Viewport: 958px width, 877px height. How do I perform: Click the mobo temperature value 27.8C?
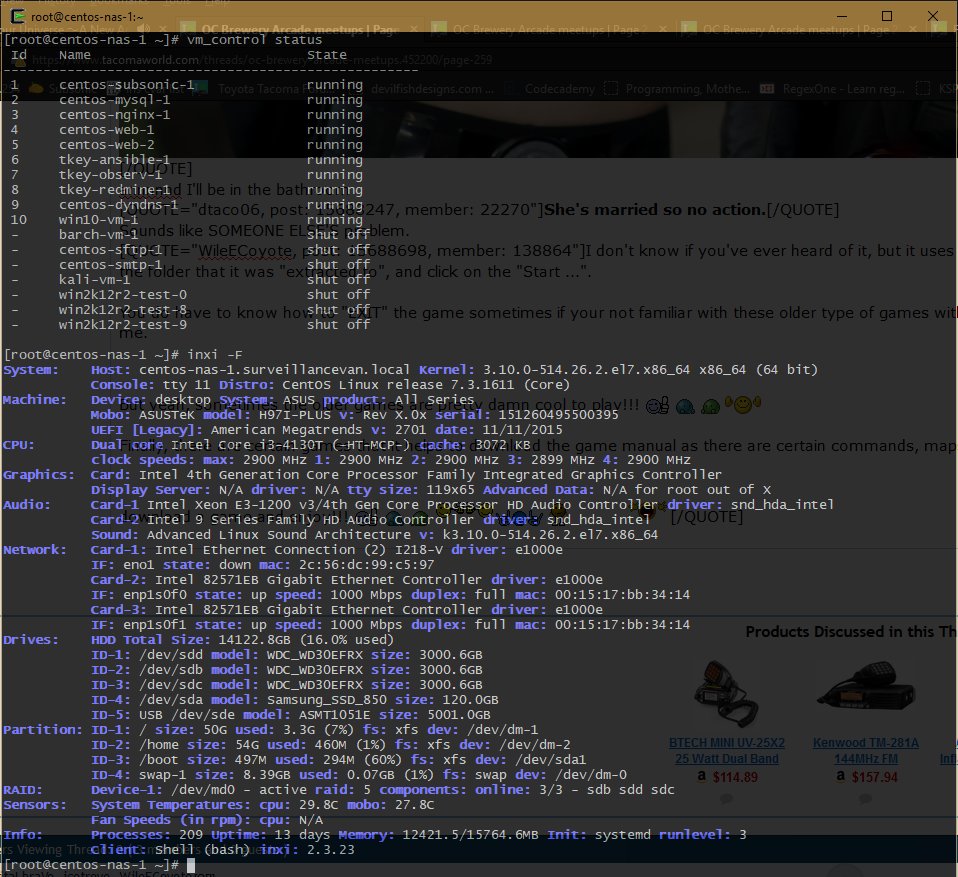point(414,804)
